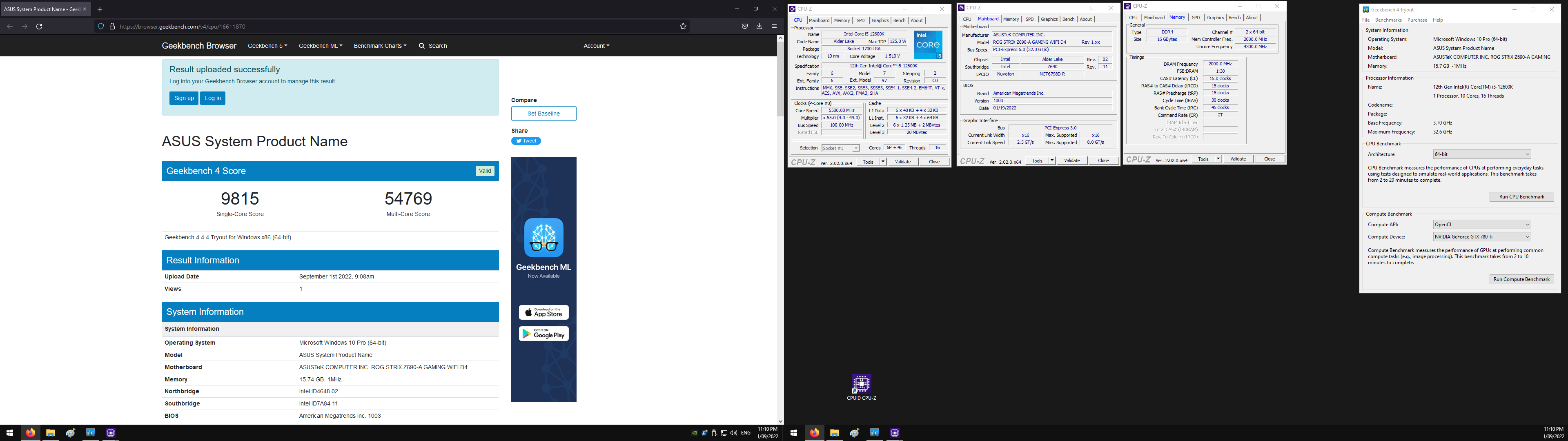This screenshot has width=1568, height=441.
Task: Open Compute Device GTX 780 Ti dropdown
Action: click(x=1481, y=237)
